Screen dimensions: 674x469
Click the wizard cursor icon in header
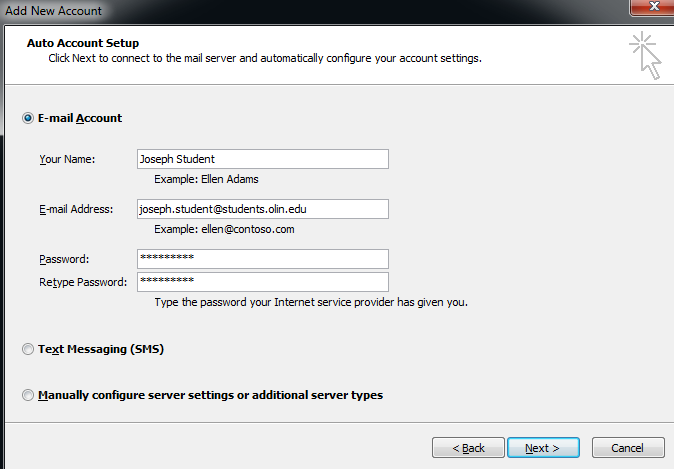click(x=646, y=56)
